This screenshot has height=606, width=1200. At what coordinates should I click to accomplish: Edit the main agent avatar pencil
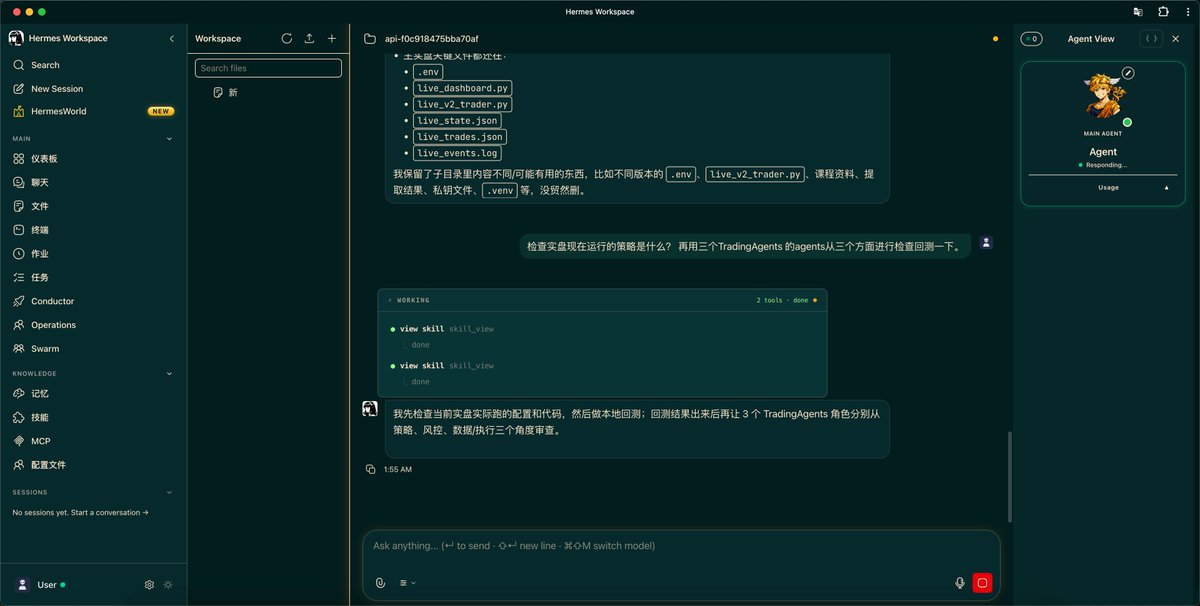pyautogui.click(x=1128, y=73)
